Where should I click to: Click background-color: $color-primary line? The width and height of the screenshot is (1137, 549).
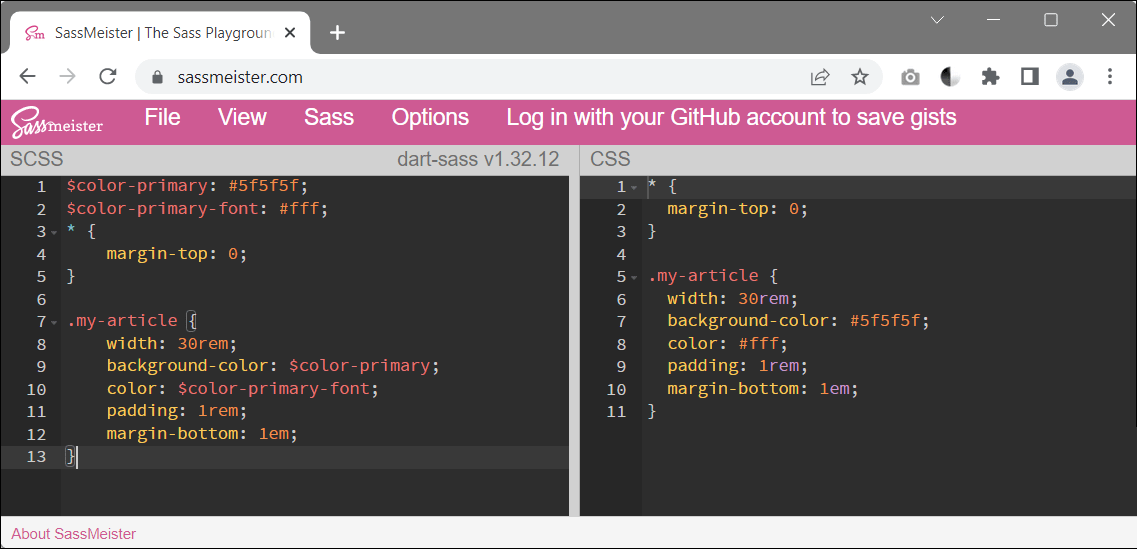pos(273,366)
